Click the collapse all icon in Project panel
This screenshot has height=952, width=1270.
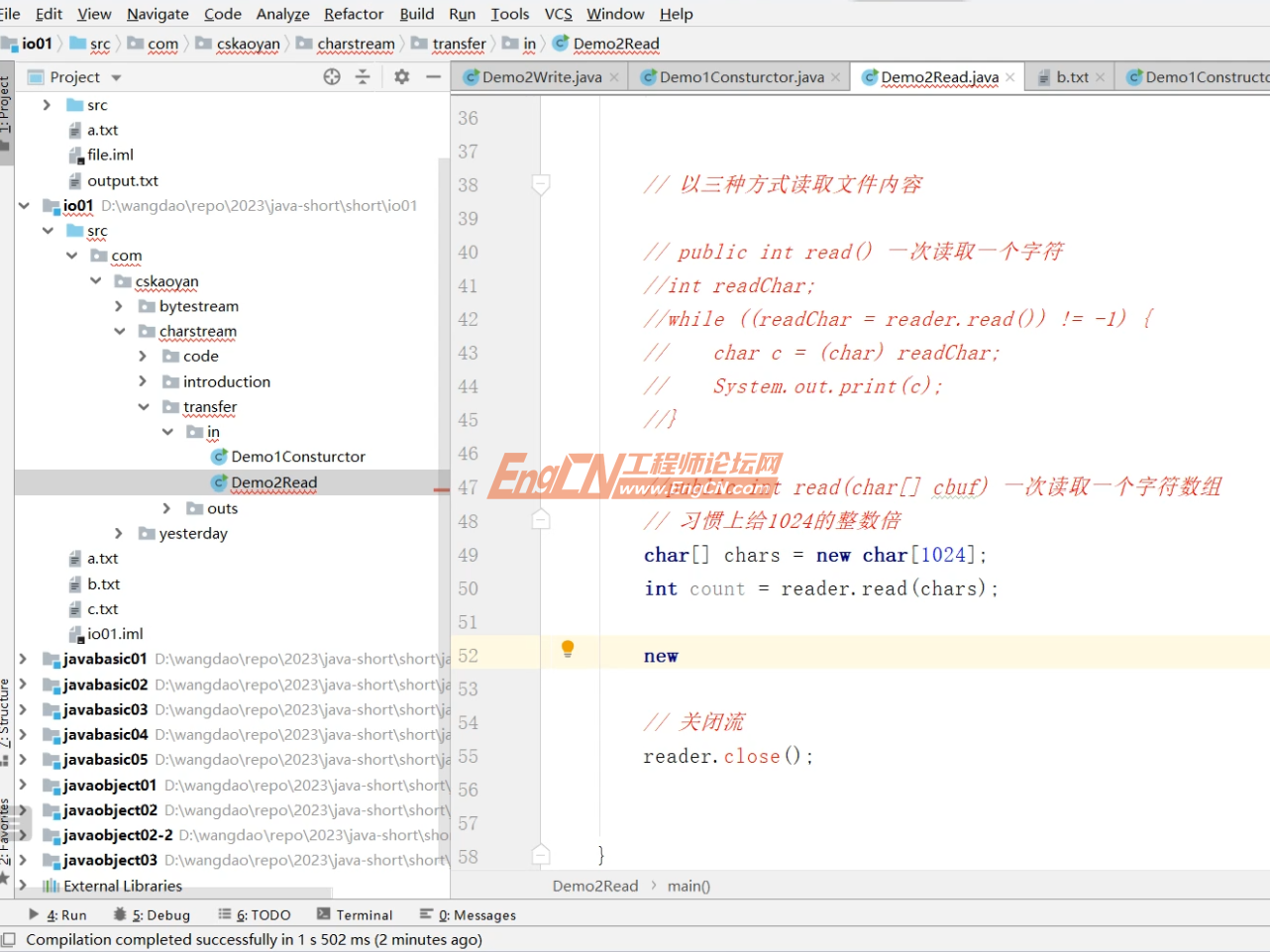(363, 77)
